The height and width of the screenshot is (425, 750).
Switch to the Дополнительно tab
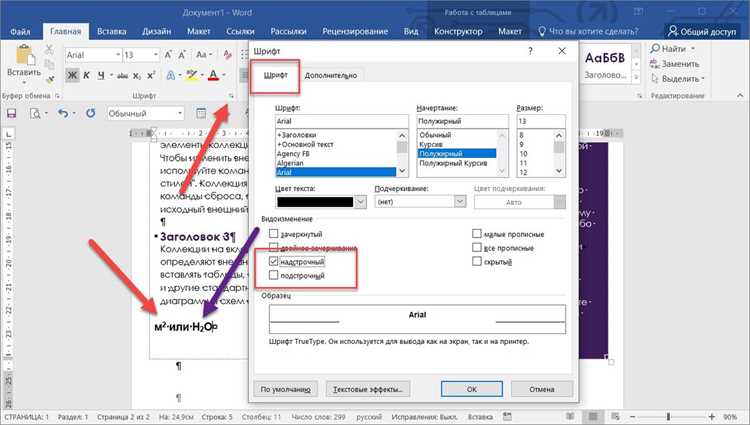[331, 76]
